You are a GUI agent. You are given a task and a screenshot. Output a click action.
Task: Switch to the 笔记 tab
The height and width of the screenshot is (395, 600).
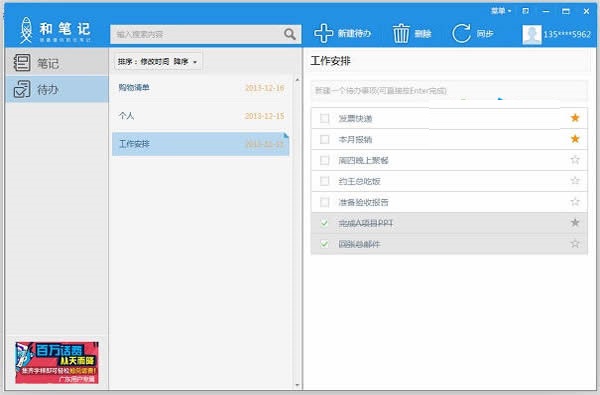tap(57, 62)
